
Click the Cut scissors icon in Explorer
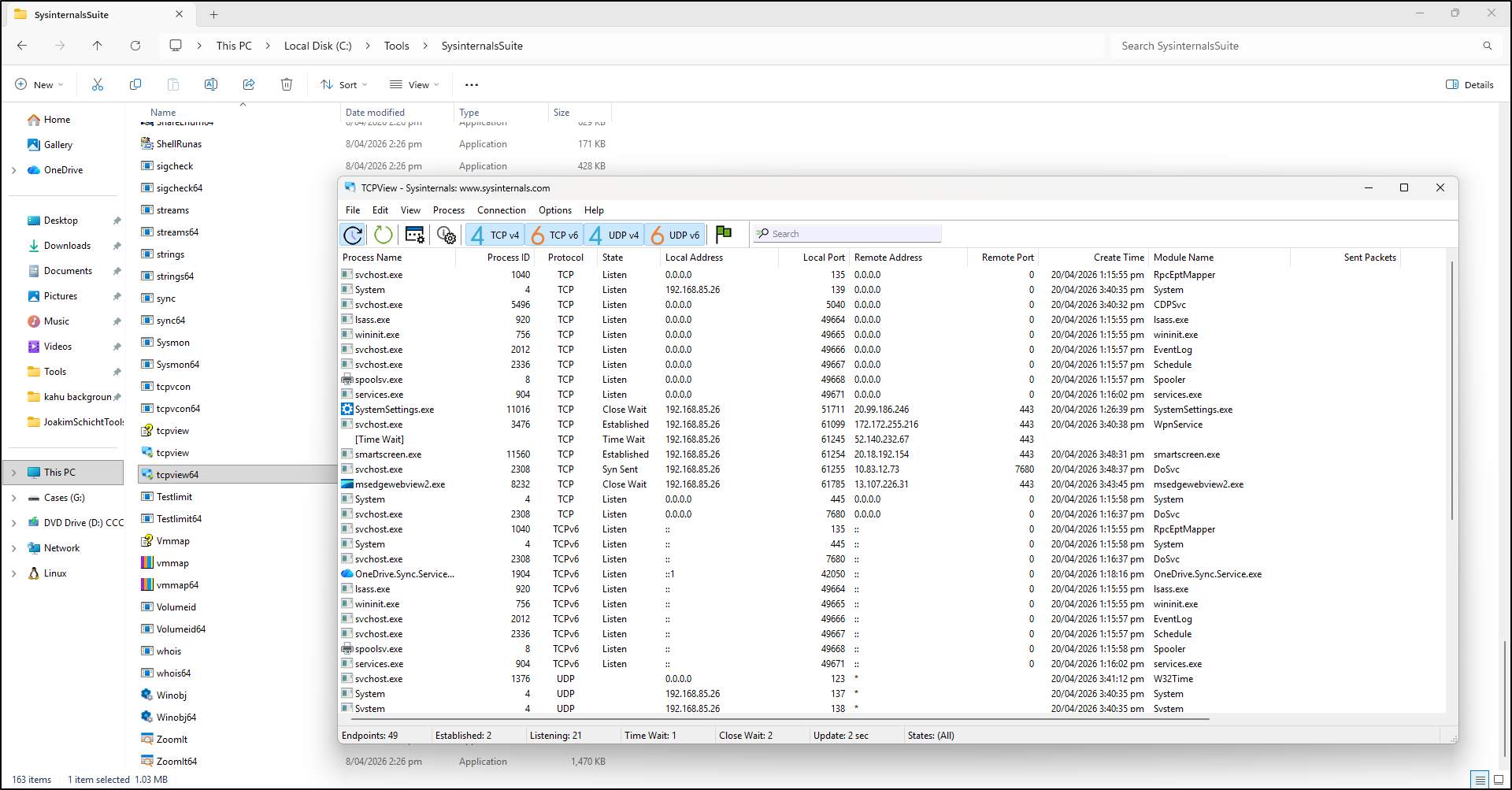point(98,84)
